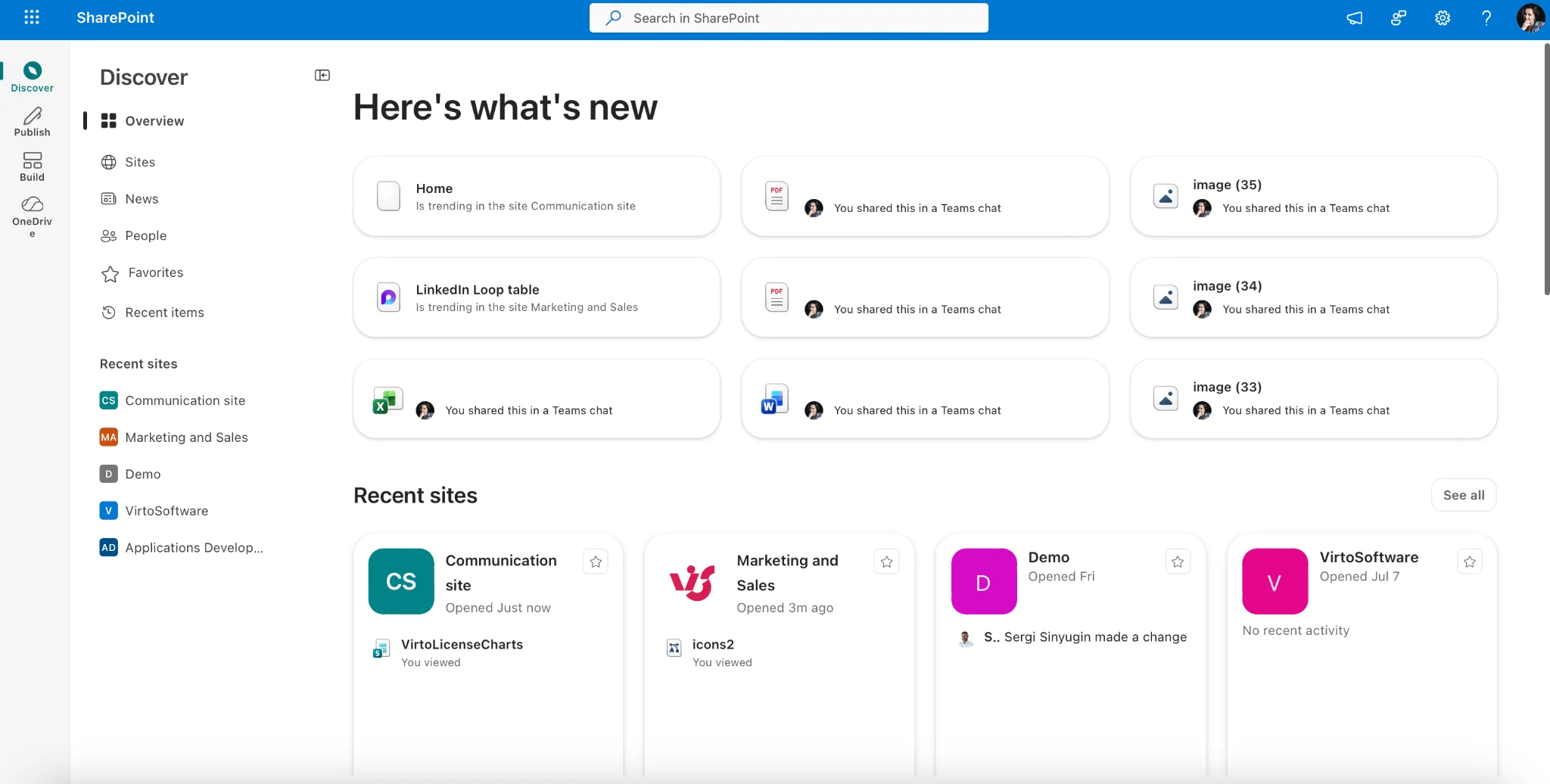Click image icon beside image (34)
Image resolution: width=1550 pixels, height=784 pixels.
click(x=1166, y=297)
